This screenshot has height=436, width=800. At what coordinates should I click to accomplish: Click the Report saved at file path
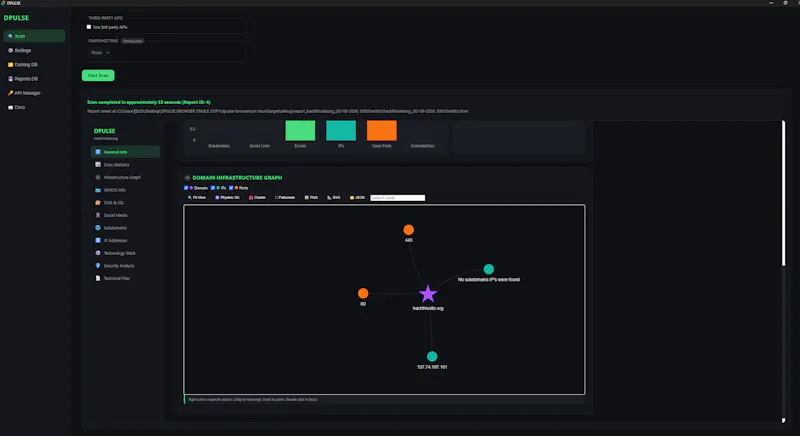pyautogui.click(x=278, y=111)
